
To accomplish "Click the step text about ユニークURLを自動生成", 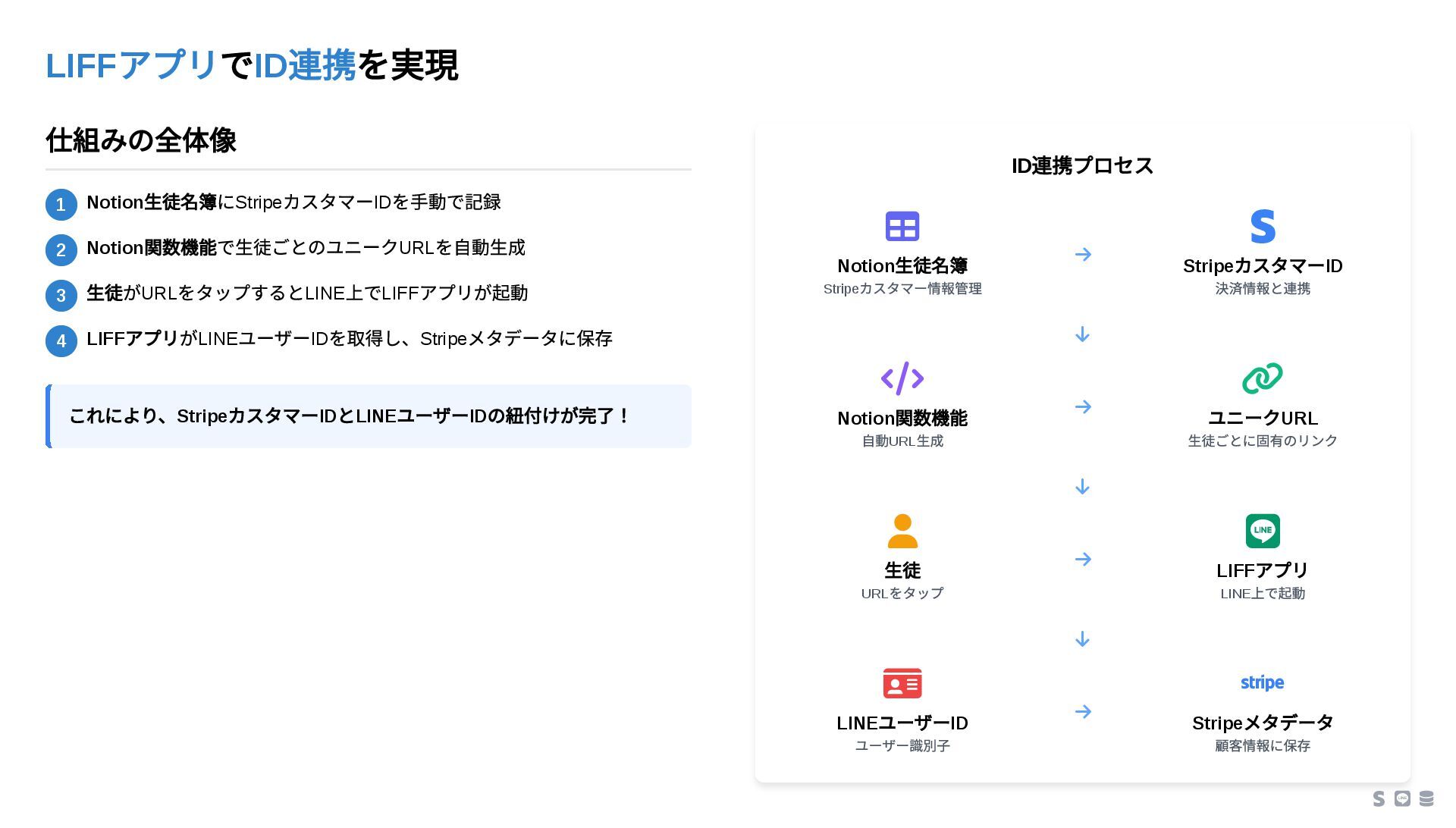I will point(306,248).
